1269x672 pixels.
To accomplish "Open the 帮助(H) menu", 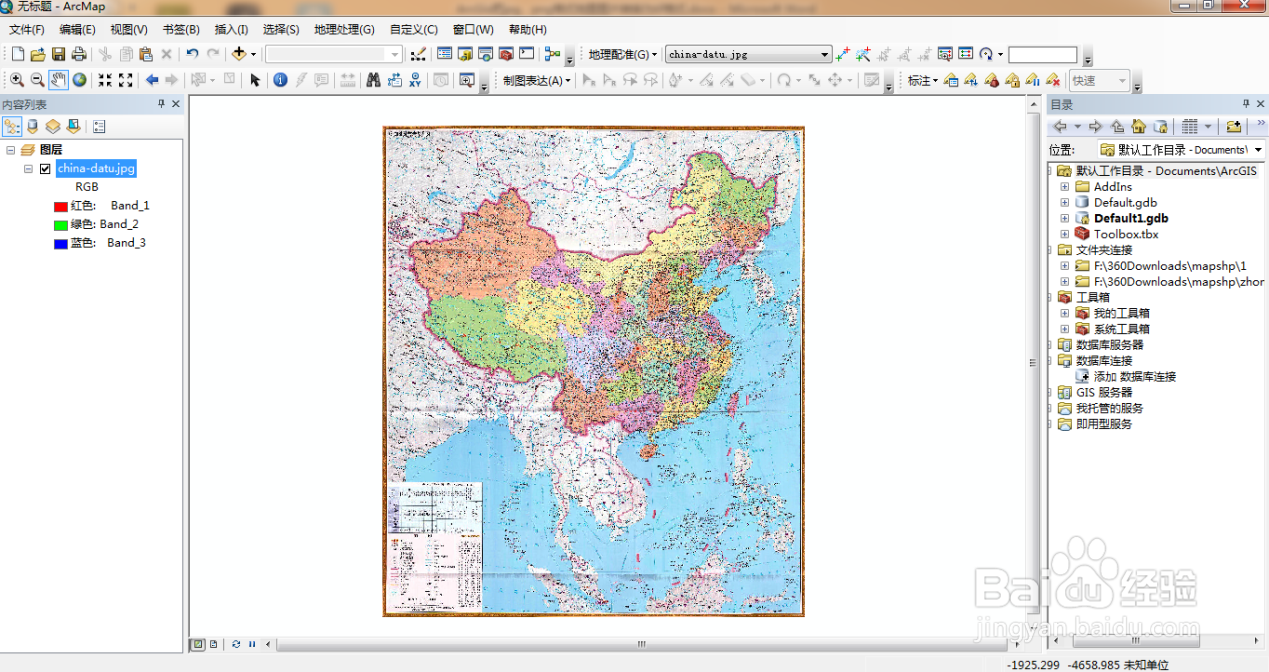I will (x=528, y=30).
